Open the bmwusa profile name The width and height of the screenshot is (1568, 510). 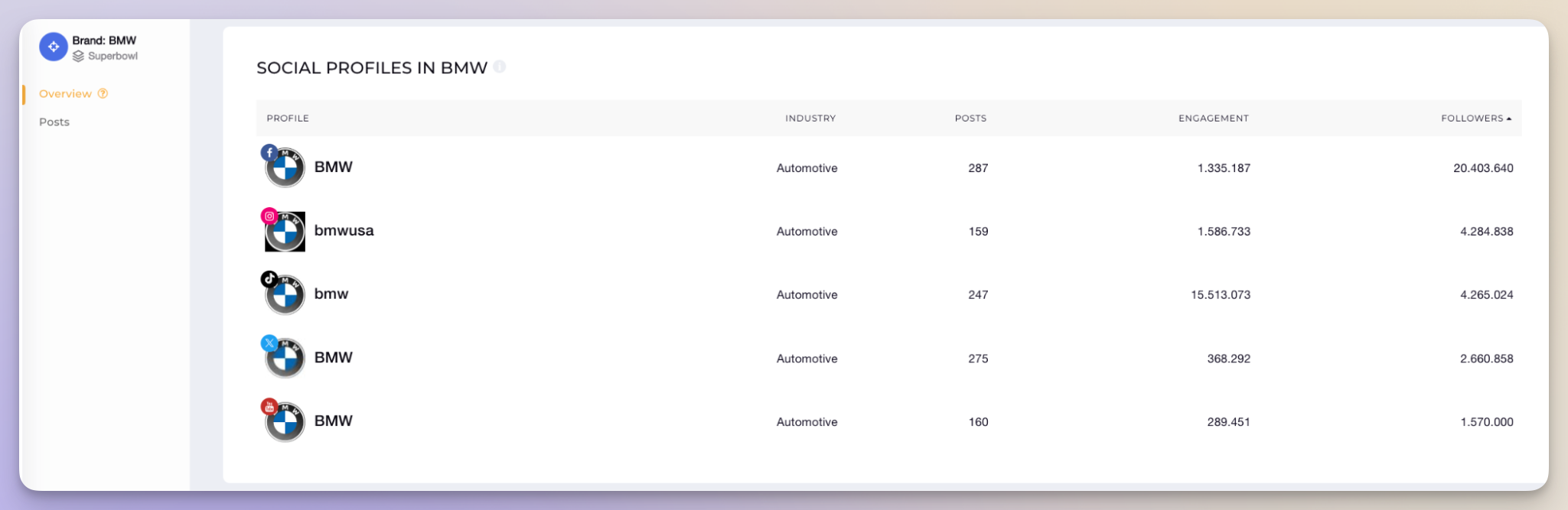point(344,230)
